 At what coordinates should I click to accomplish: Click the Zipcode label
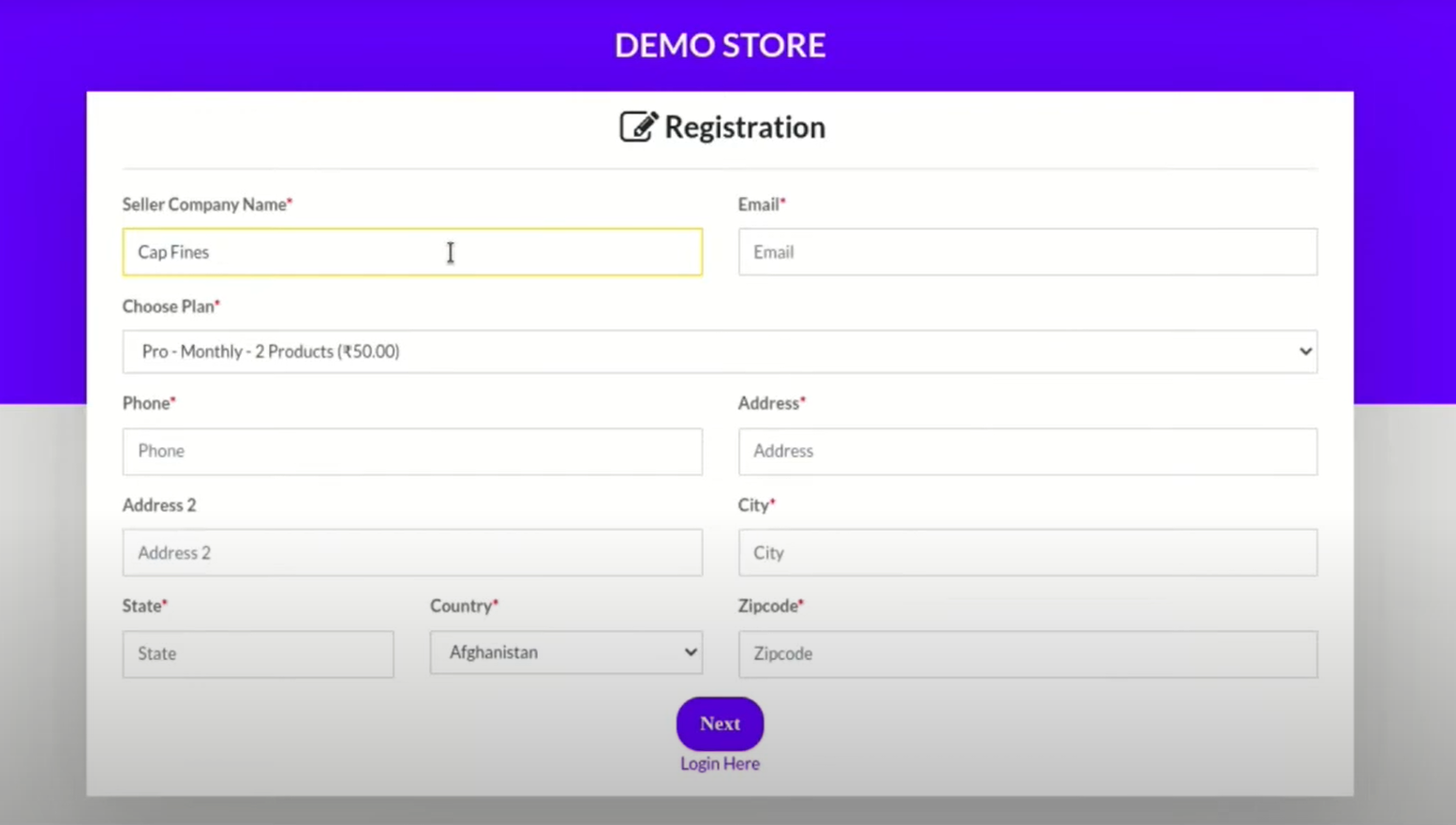[770, 606]
